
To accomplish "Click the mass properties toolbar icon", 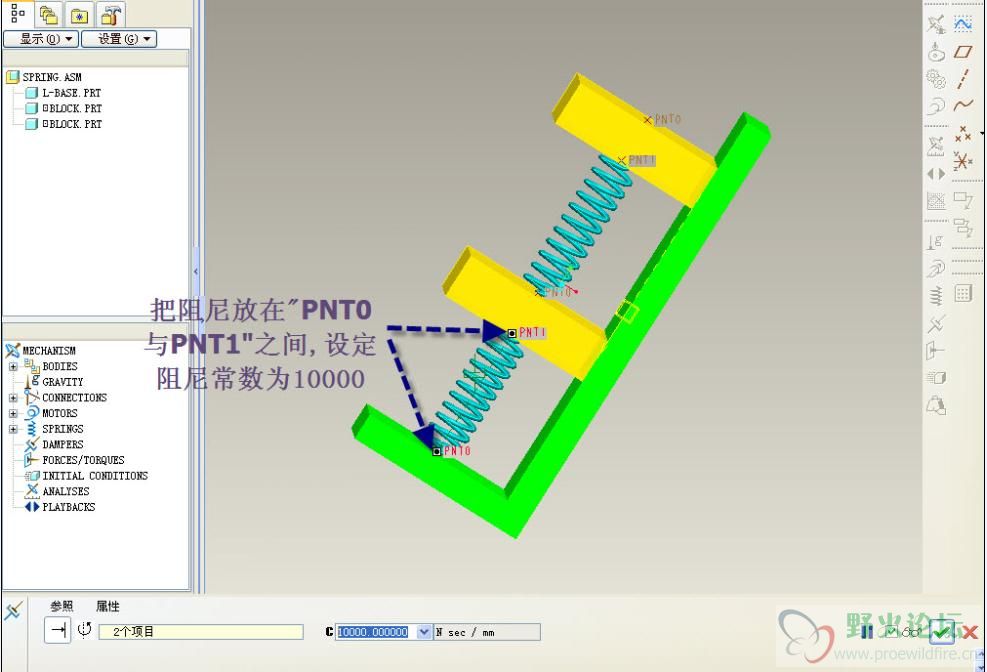I will coord(936,405).
